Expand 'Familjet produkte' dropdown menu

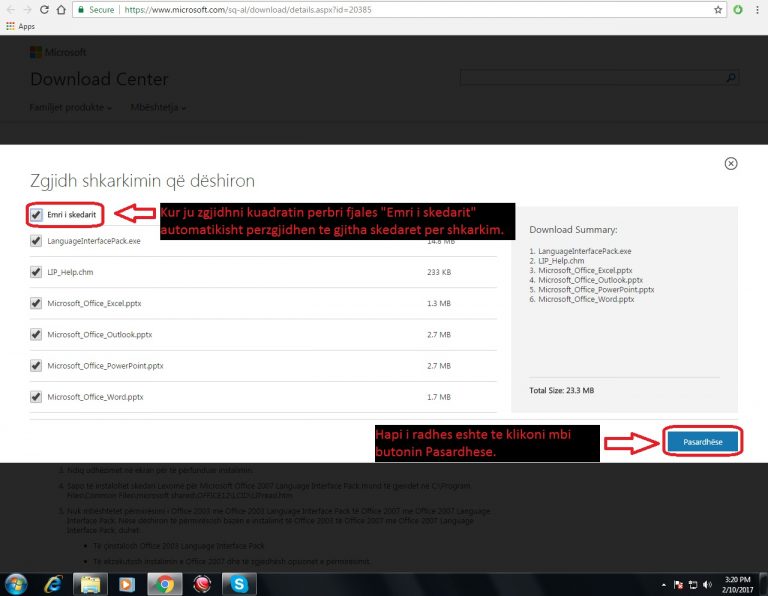(71, 107)
